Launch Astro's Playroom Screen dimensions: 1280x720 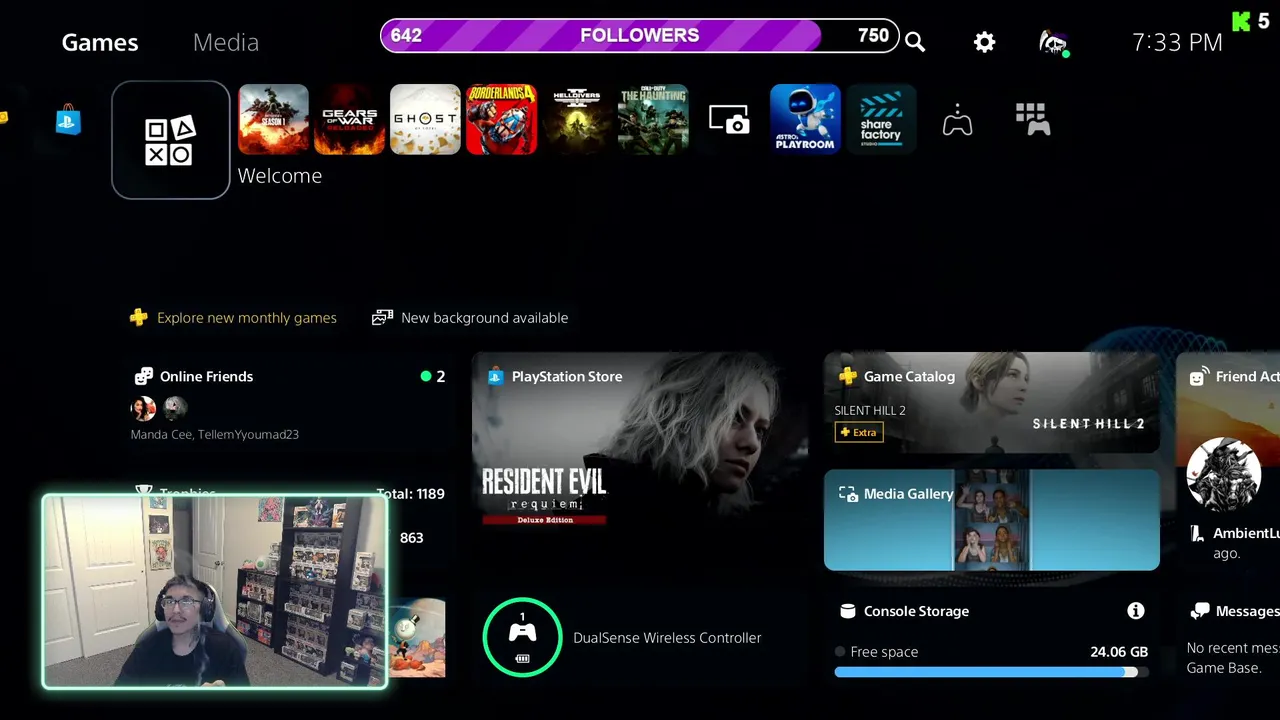(x=806, y=119)
